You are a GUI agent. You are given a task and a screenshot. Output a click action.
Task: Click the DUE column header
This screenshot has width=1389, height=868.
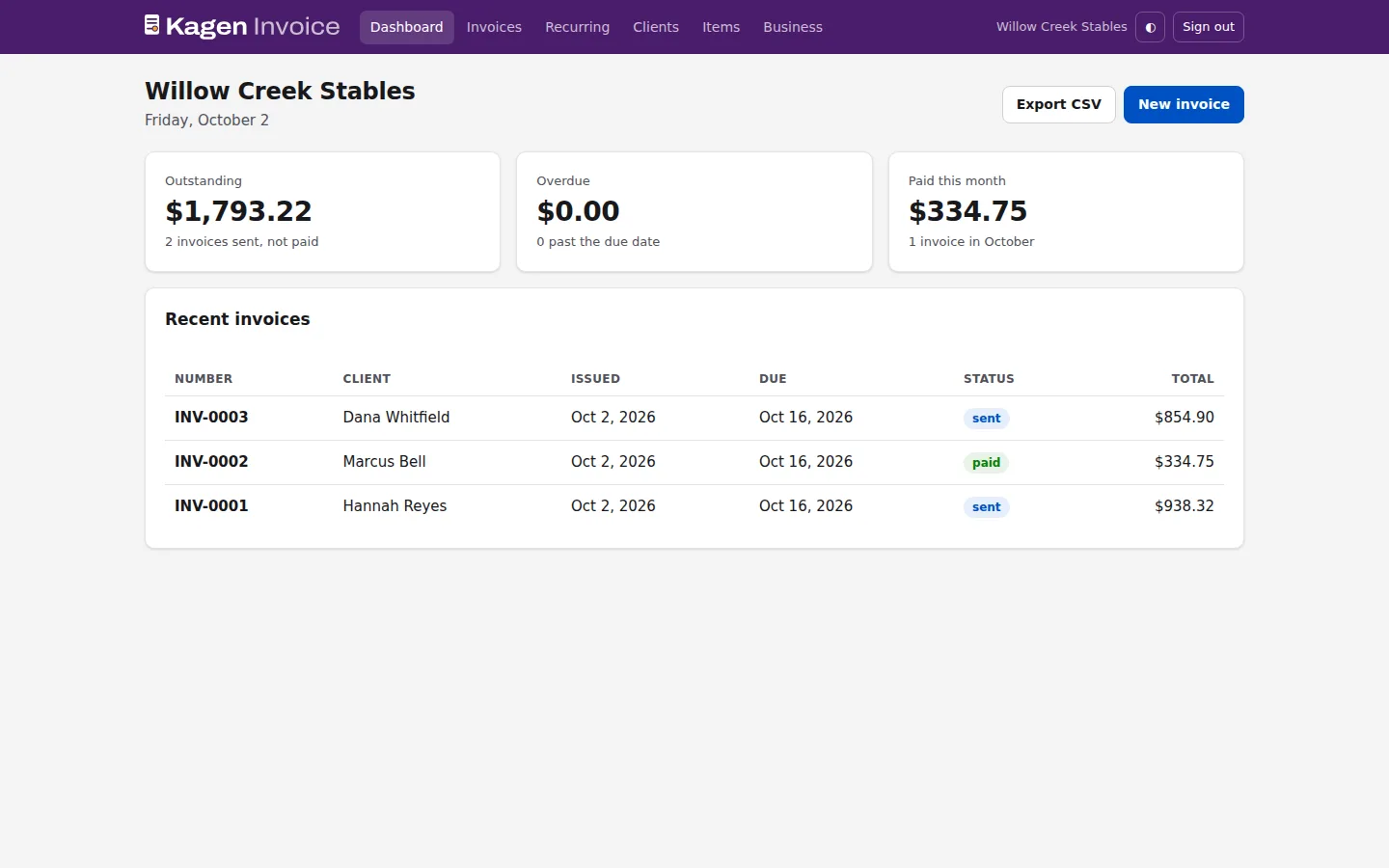coord(773,379)
